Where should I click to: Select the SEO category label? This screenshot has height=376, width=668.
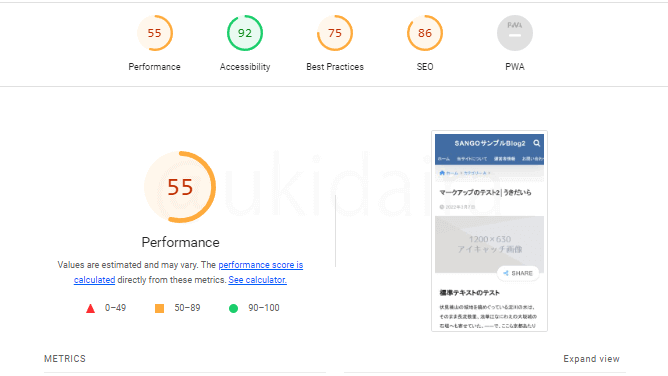425,67
